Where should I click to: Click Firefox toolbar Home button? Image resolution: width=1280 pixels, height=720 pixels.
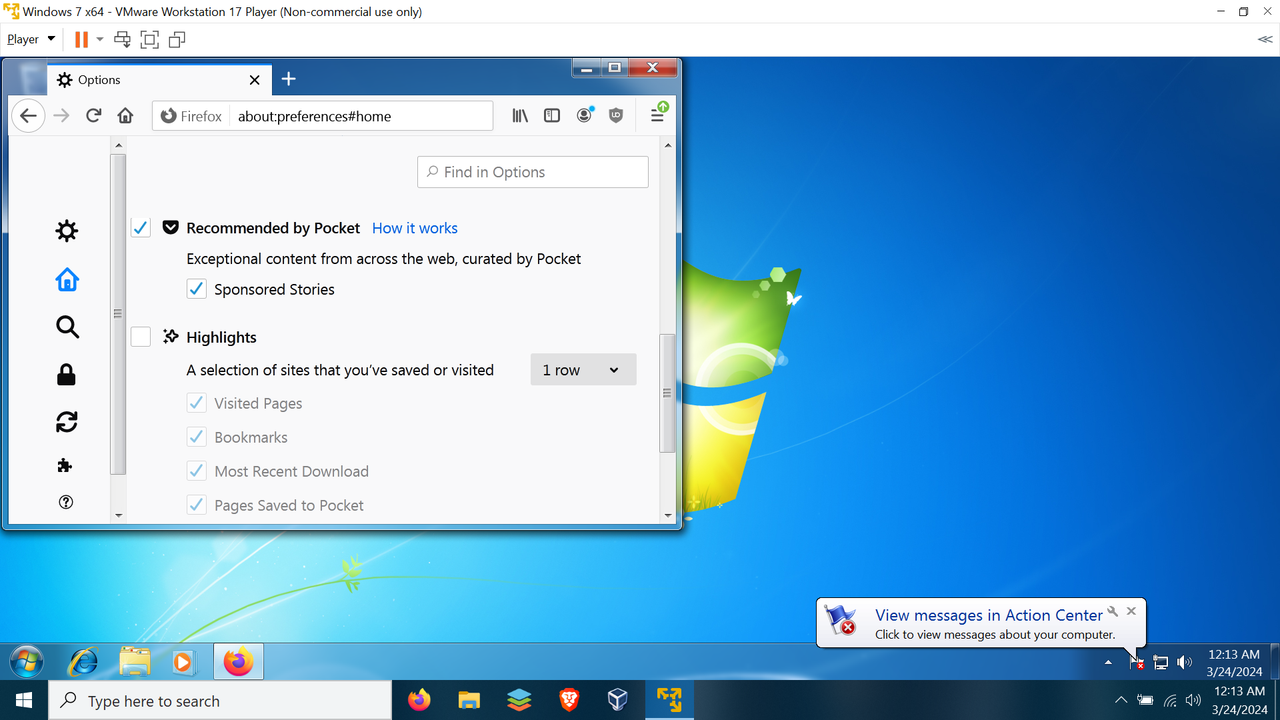125,116
